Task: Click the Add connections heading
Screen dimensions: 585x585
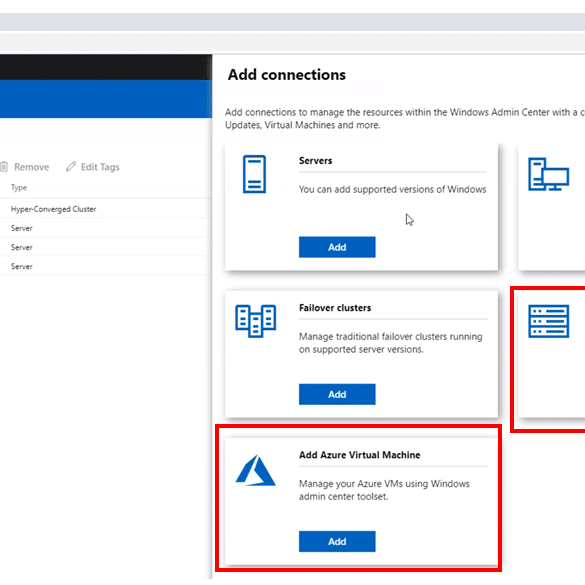Action: coord(287,75)
